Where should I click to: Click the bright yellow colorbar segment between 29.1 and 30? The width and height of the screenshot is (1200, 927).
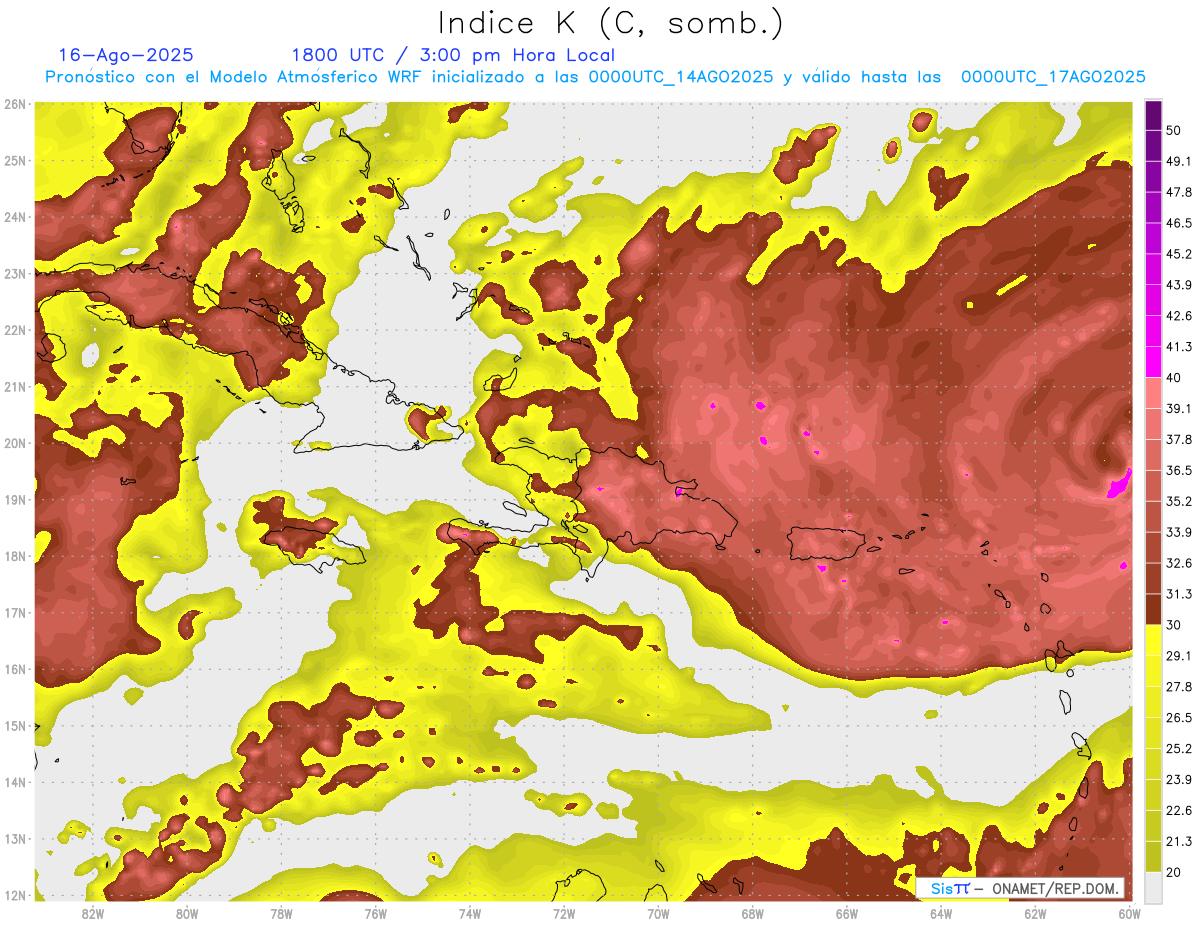1153,640
